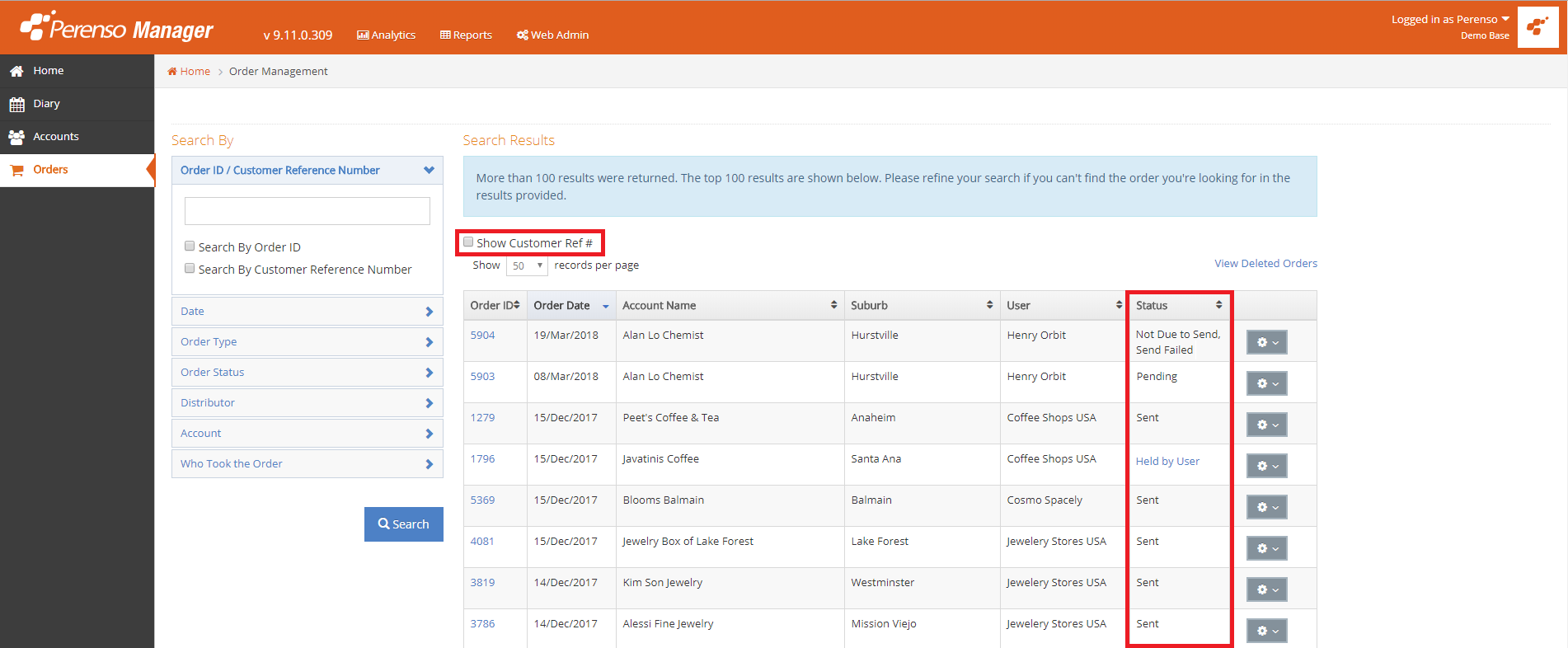Open gear actions for order 1796
This screenshot has width=1568, height=648.
[x=1266, y=466]
